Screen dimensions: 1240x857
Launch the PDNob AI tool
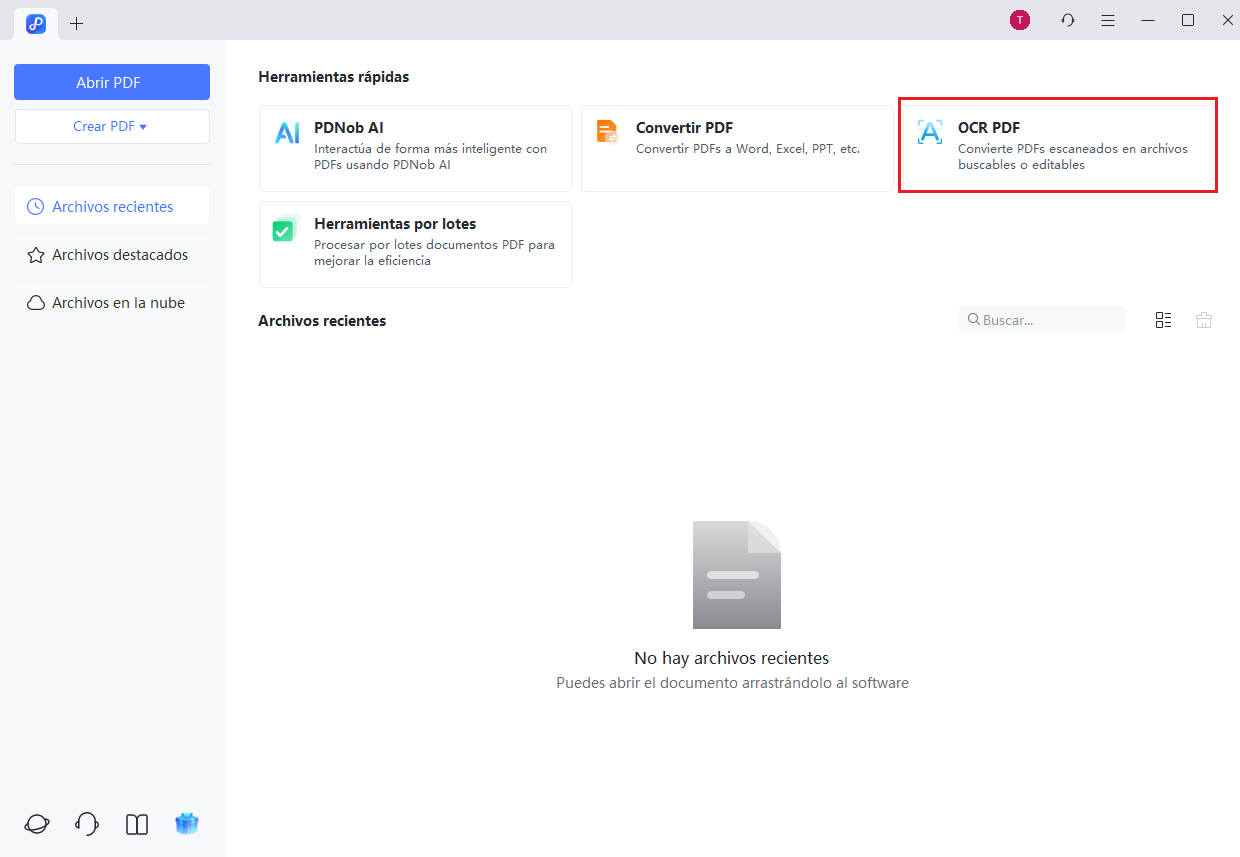point(414,148)
